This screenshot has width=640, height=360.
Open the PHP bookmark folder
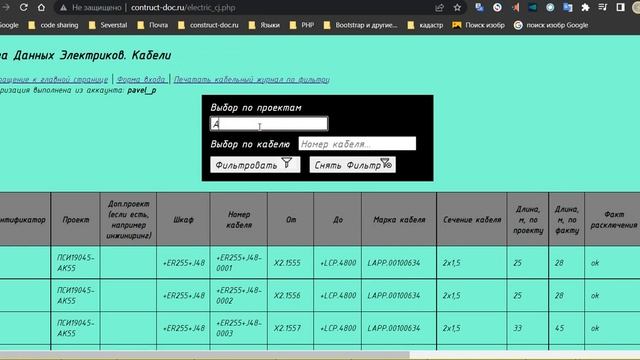point(302,25)
